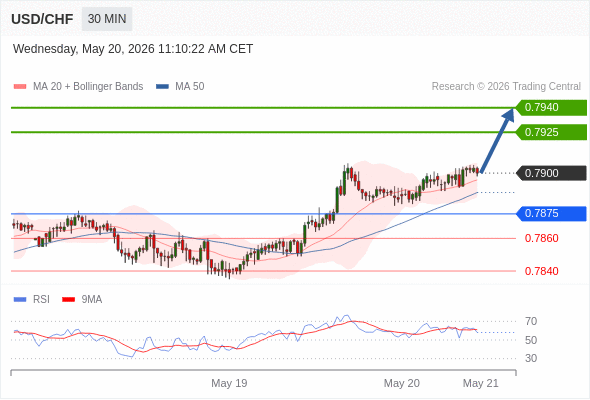Click the red 0.7840 support label

click(541, 271)
